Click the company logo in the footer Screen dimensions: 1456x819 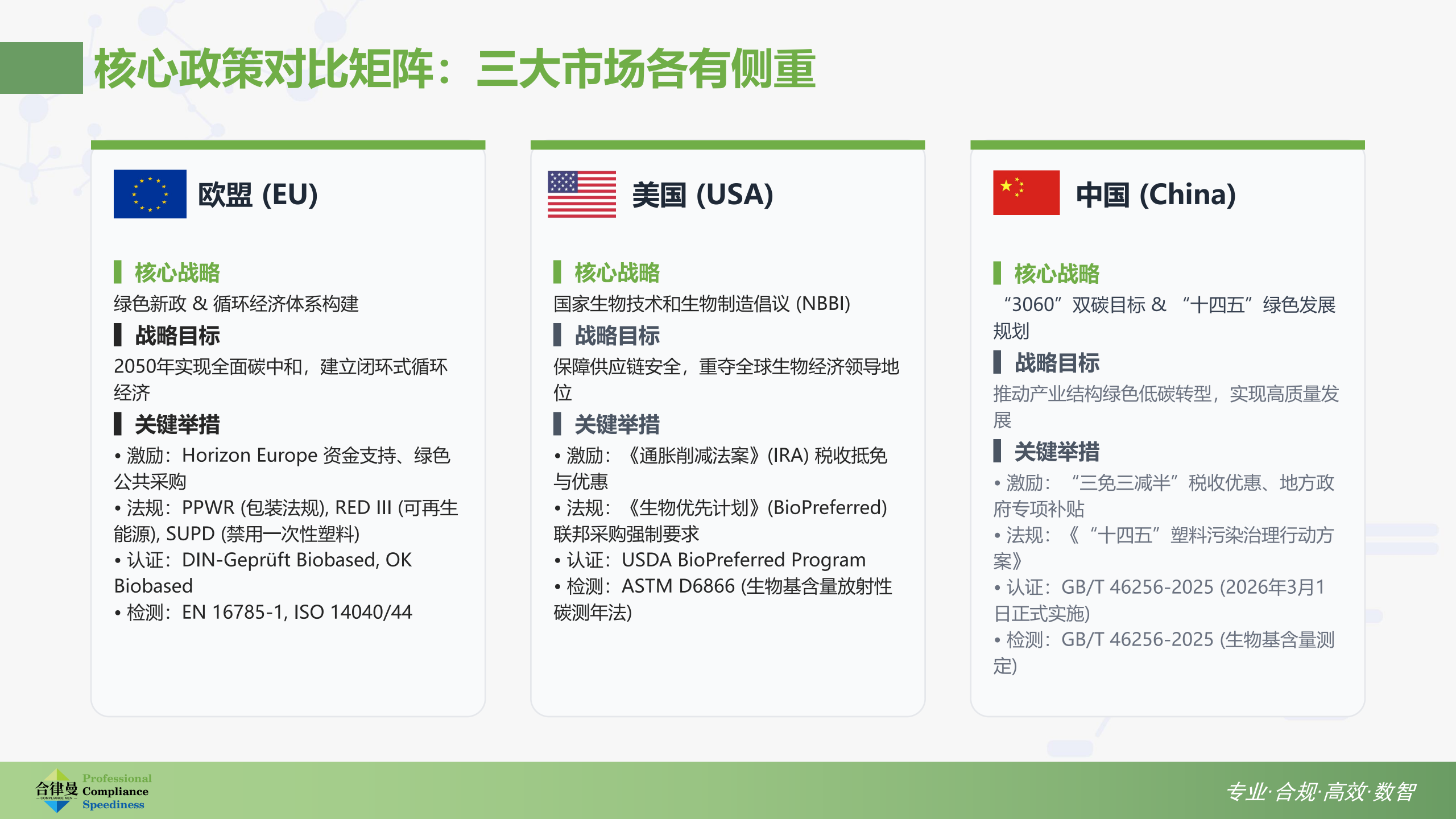93,791
